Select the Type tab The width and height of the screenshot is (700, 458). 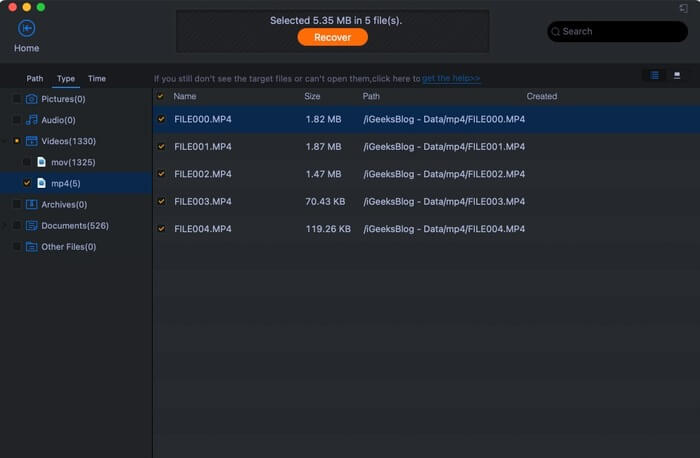click(66, 79)
